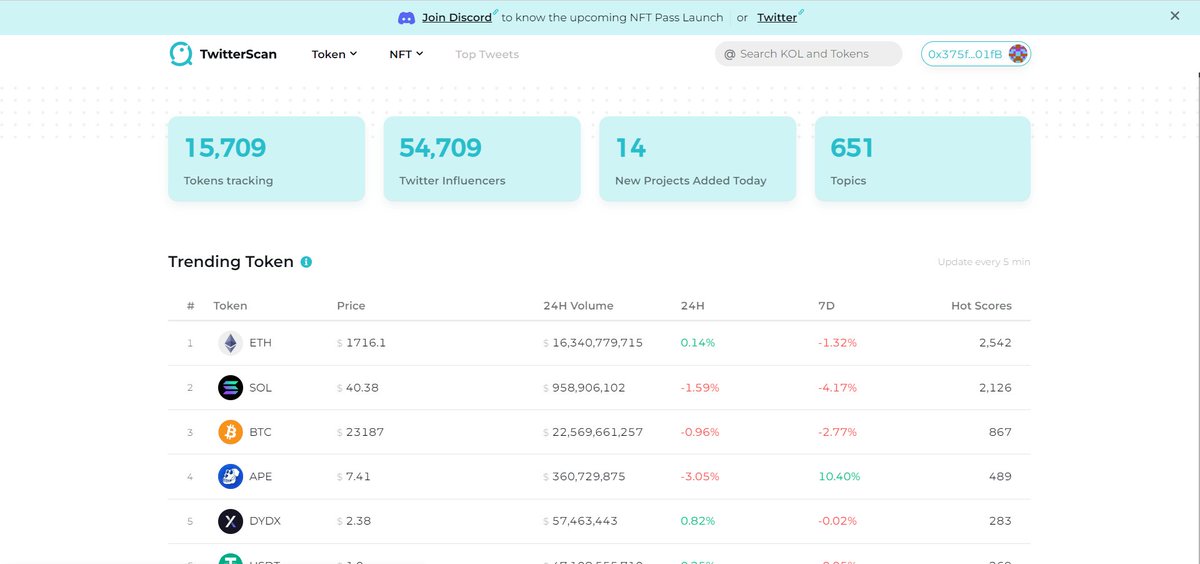Click DYDX hot score 283
This screenshot has height=564, width=1200.
pos(1000,522)
